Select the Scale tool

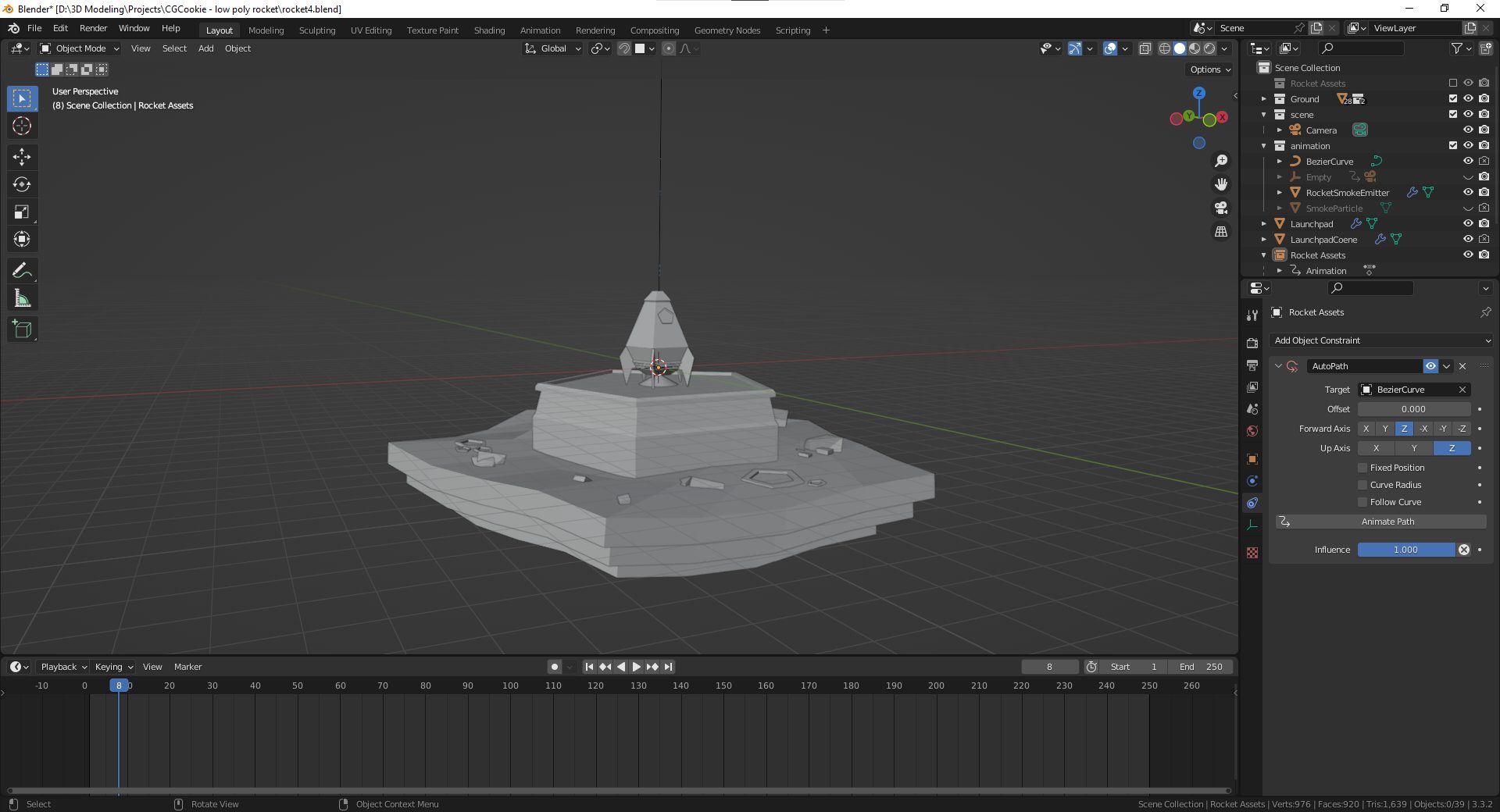pyautogui.click(x=22, y=212)
